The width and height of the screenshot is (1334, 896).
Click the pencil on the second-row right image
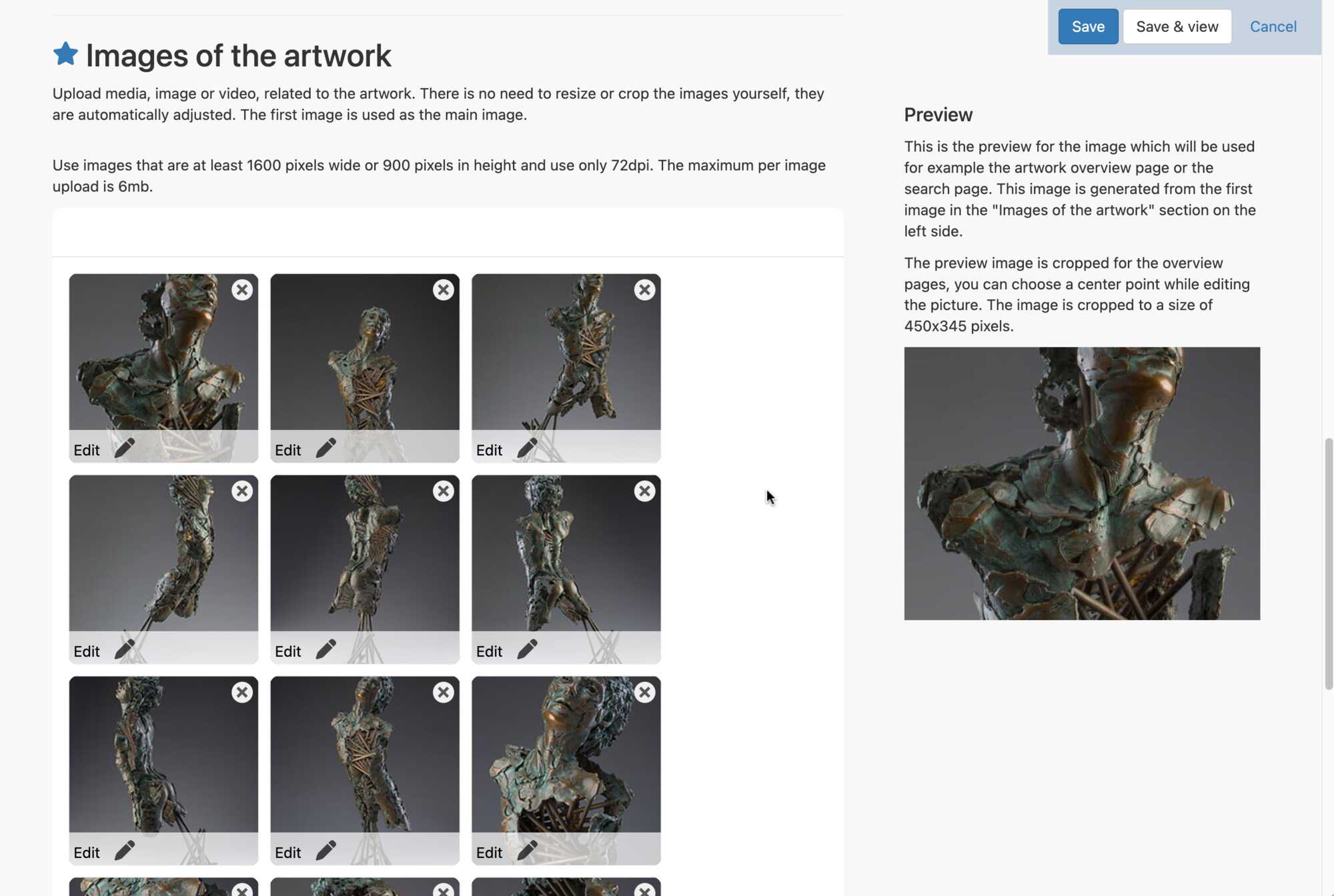tap(528, 649)
